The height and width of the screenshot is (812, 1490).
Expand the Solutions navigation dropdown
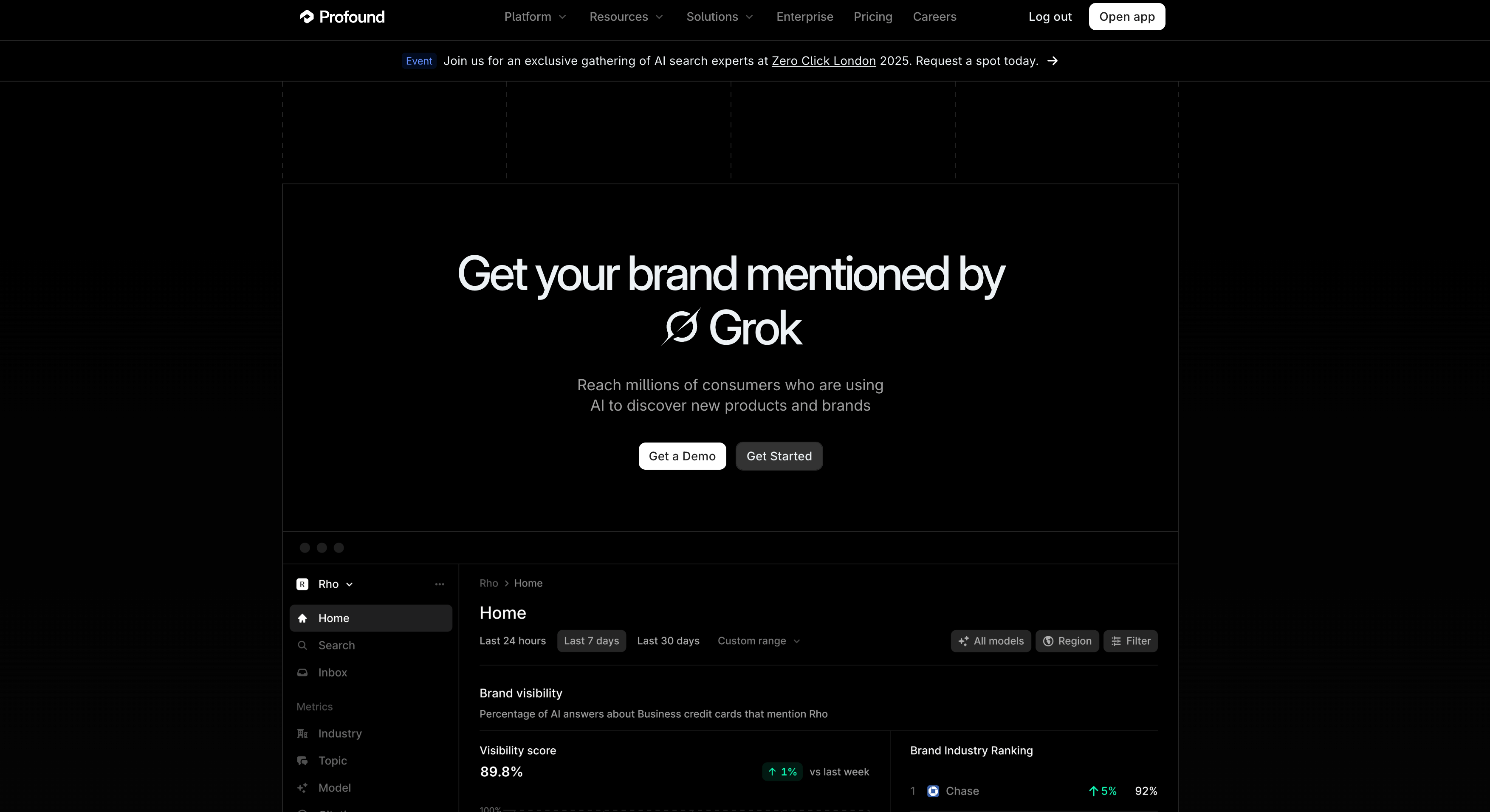719,16
